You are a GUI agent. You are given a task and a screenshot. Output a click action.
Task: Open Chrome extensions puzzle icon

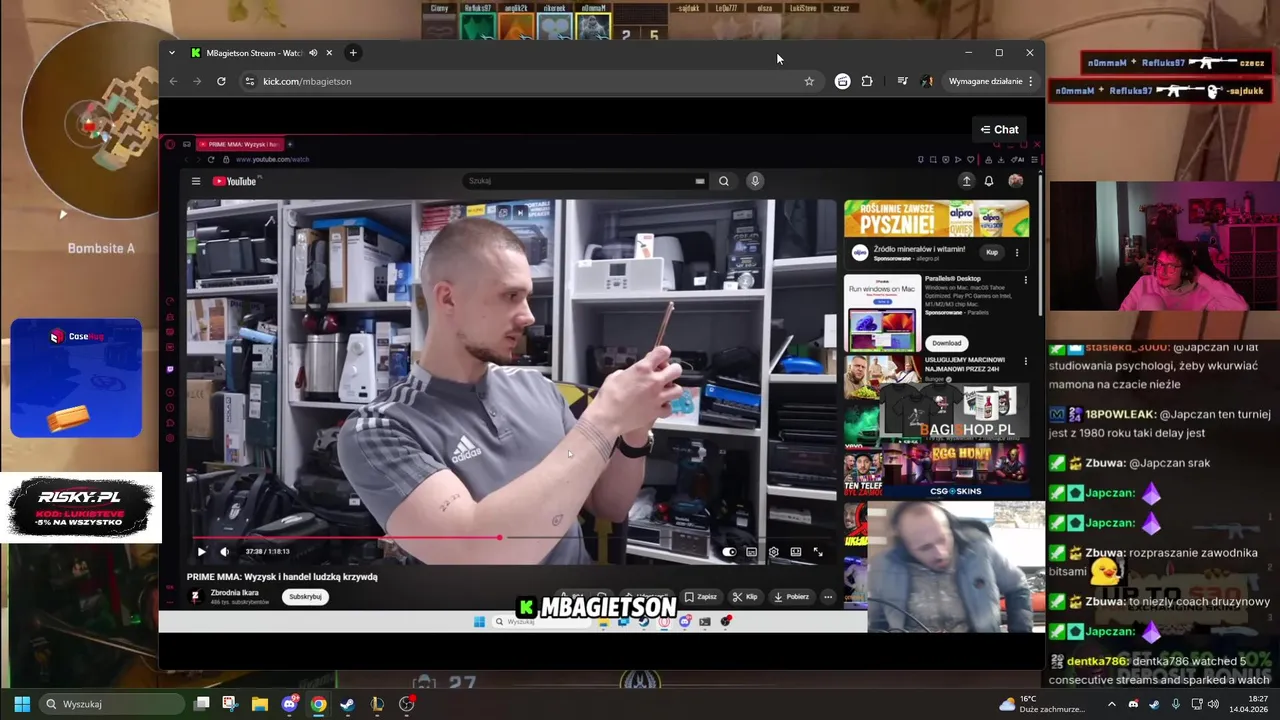tap(867, 81)
